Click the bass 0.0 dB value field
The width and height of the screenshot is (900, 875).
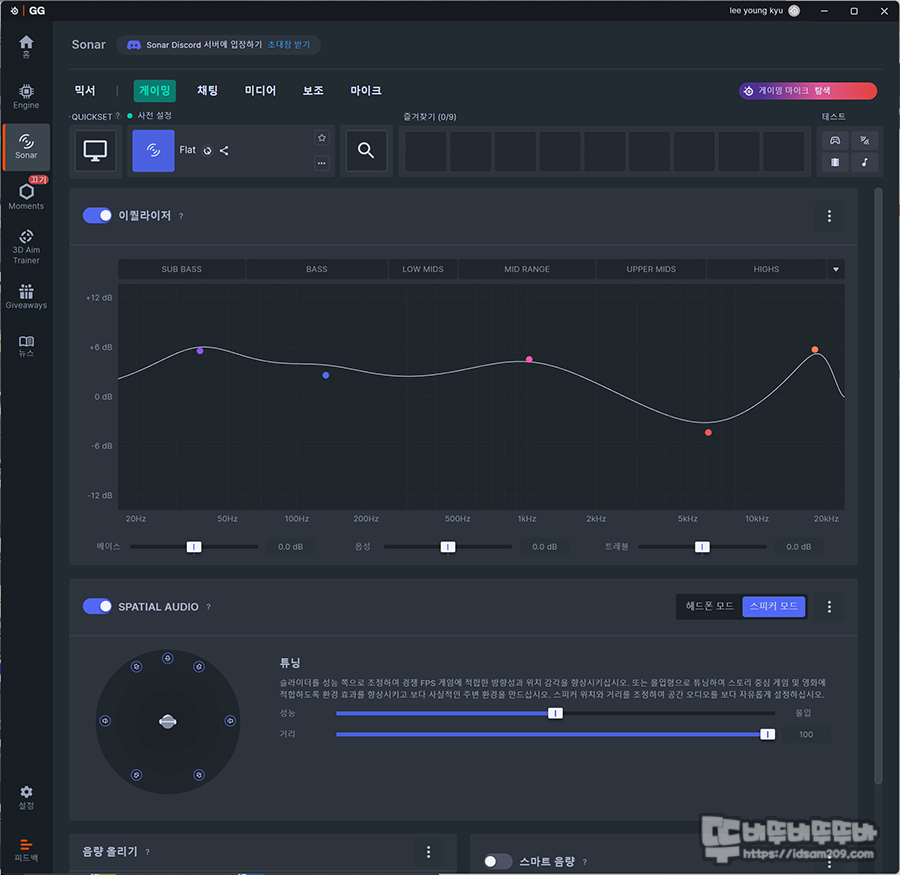(x=290, y=547)
